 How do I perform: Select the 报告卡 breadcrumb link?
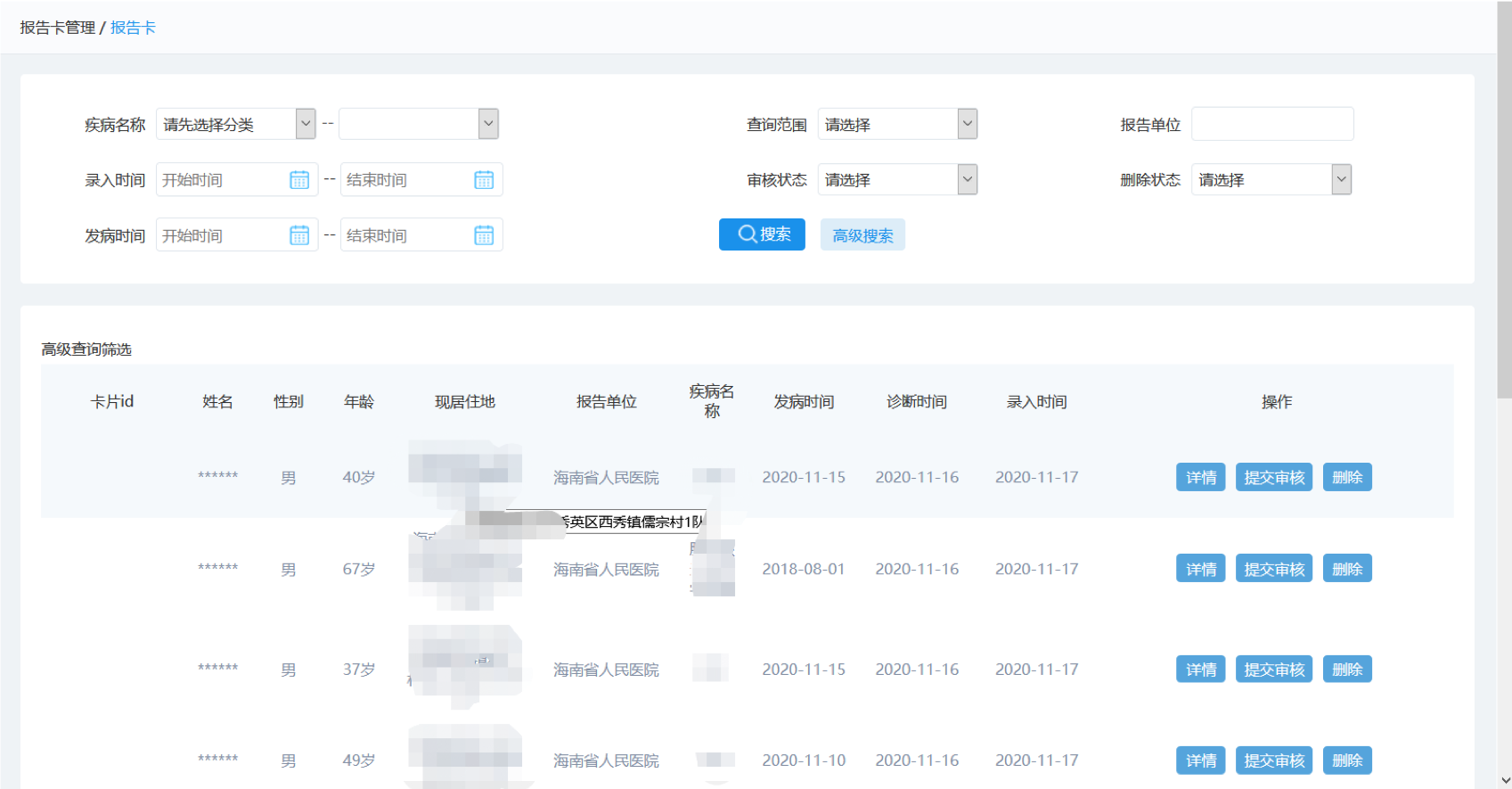pos(133,28)
